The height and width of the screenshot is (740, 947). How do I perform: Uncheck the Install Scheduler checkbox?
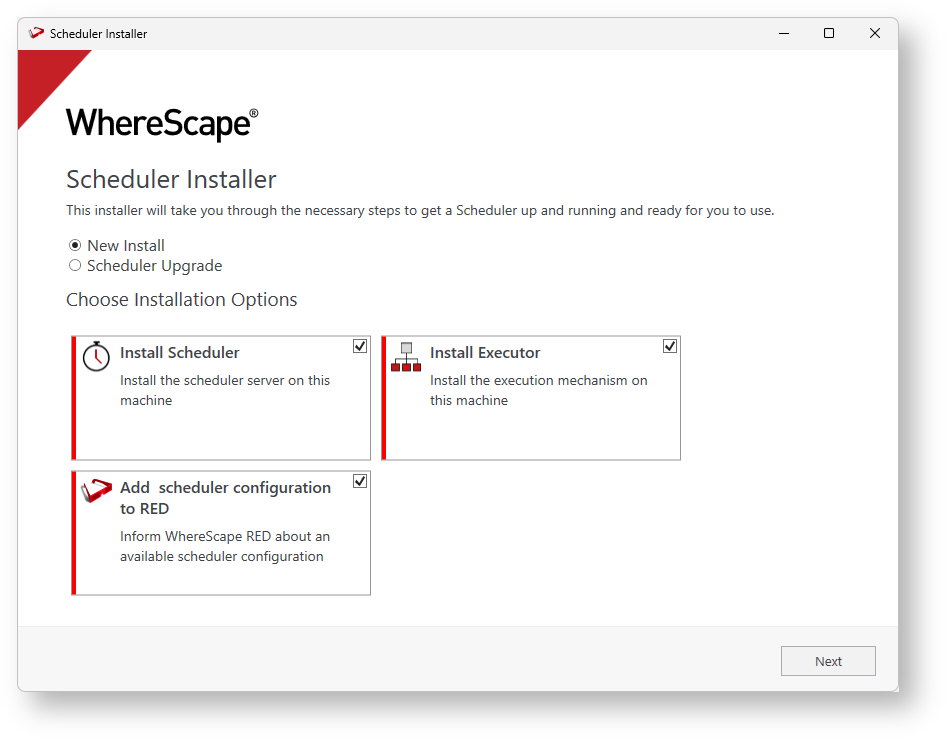[x=360, y=346]
